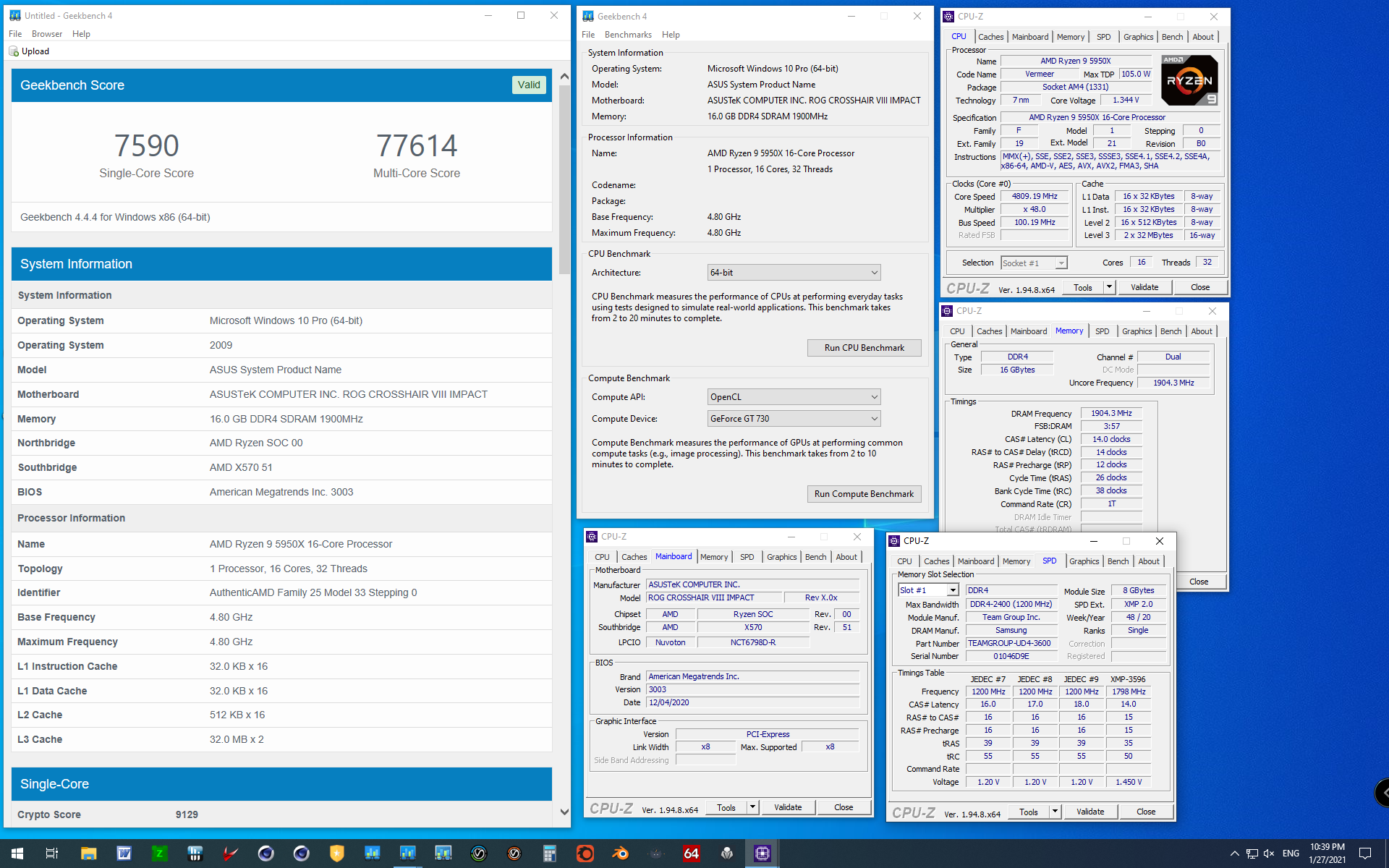Open the orange V circle taskbar icon
The height and width of the screenshot is (868, 1389).
coord(514,854)
